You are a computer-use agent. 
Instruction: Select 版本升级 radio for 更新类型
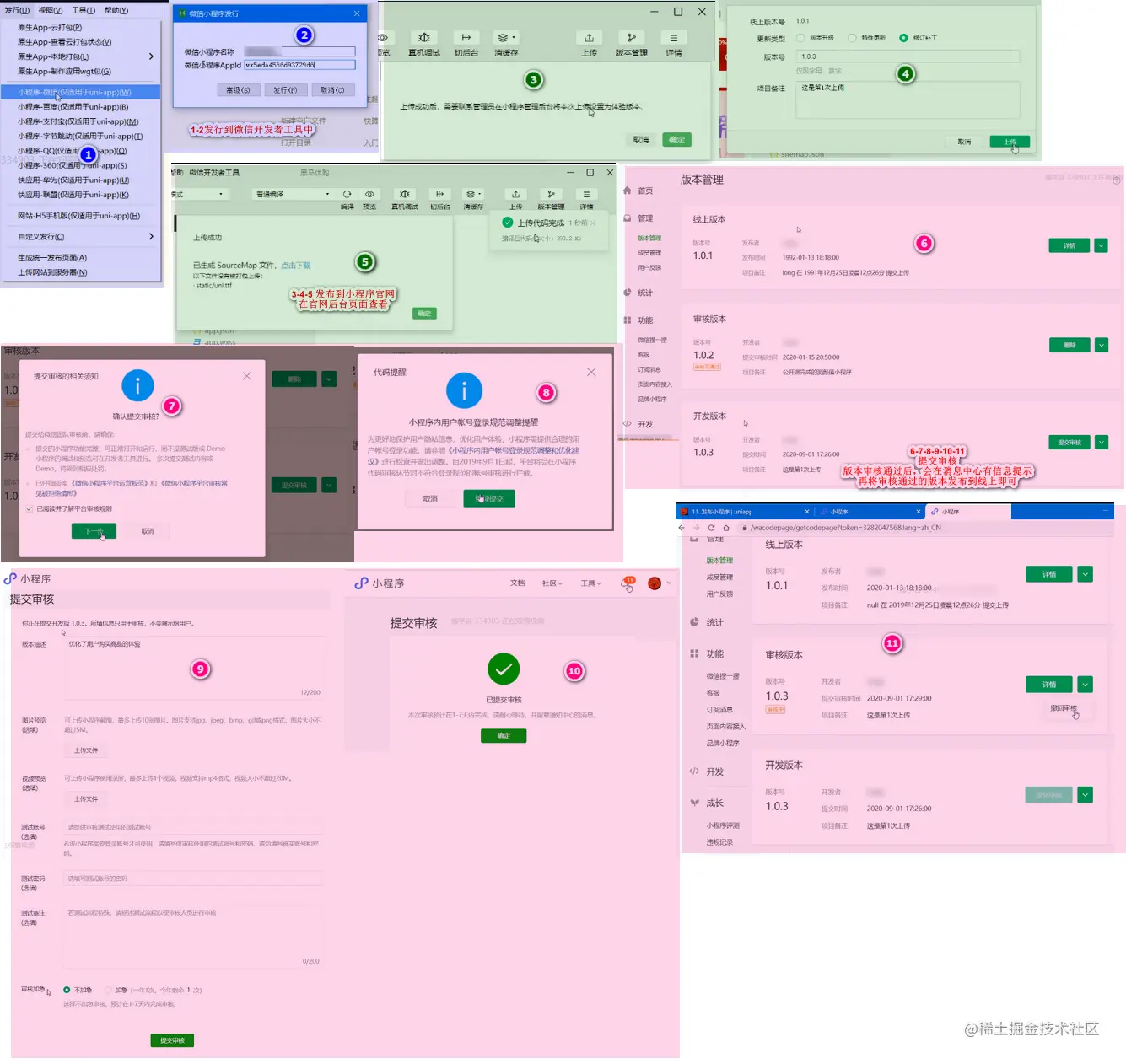tap(800, 38)
